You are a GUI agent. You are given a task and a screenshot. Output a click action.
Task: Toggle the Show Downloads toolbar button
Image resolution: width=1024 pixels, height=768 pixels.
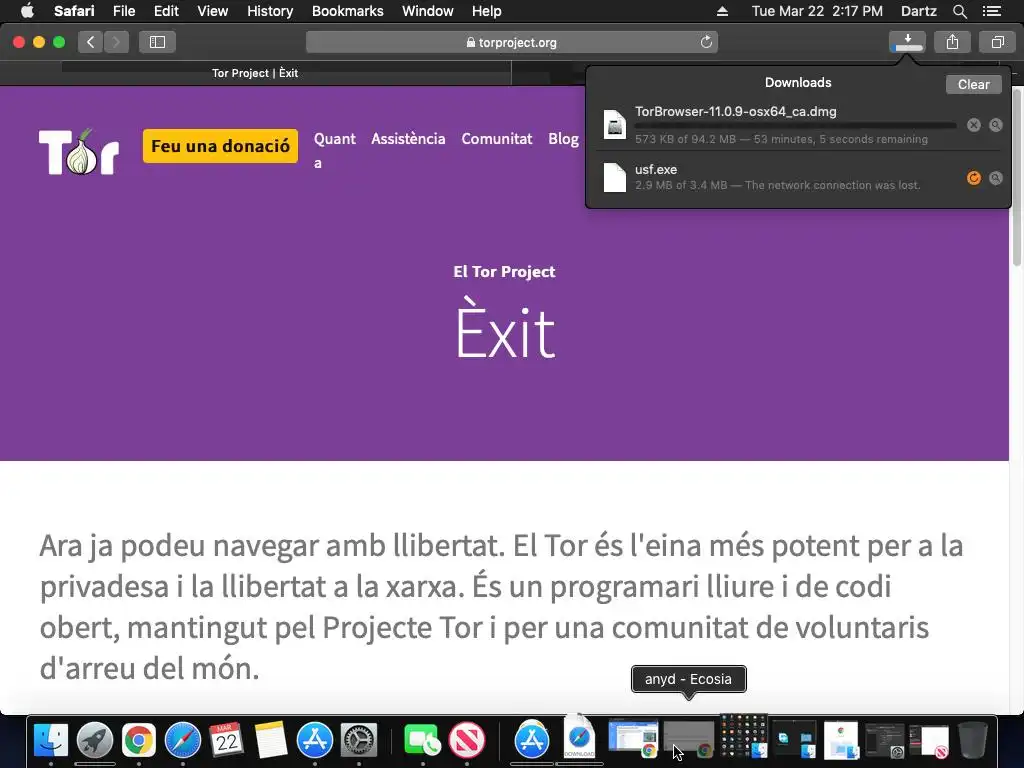click(x=907, y=42)
